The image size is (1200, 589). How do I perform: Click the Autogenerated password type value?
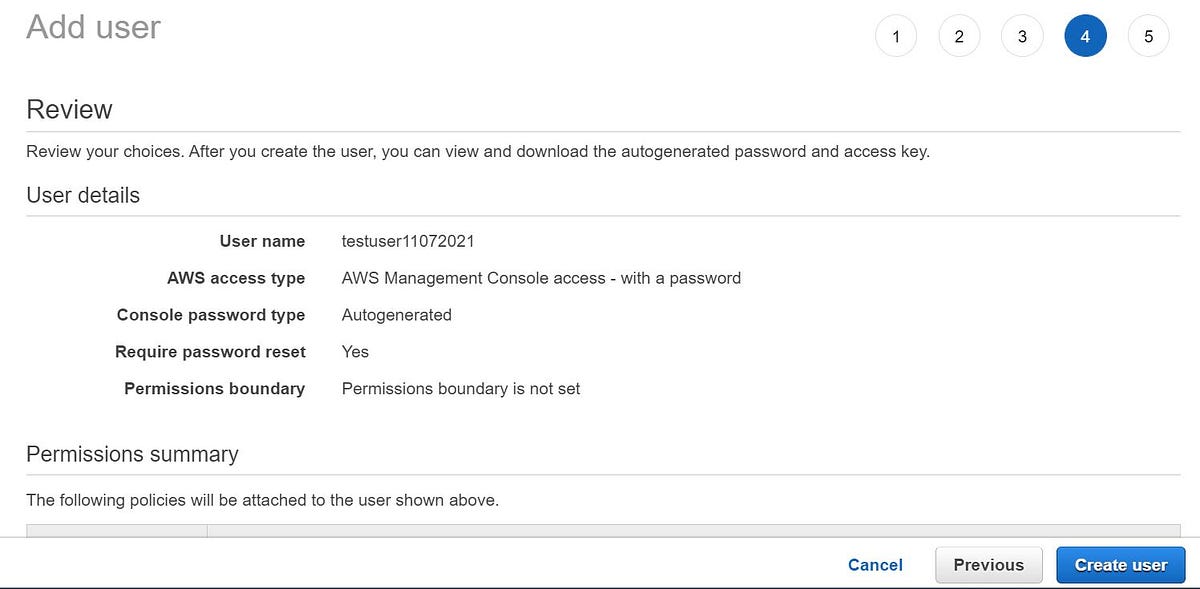point(396,315)
